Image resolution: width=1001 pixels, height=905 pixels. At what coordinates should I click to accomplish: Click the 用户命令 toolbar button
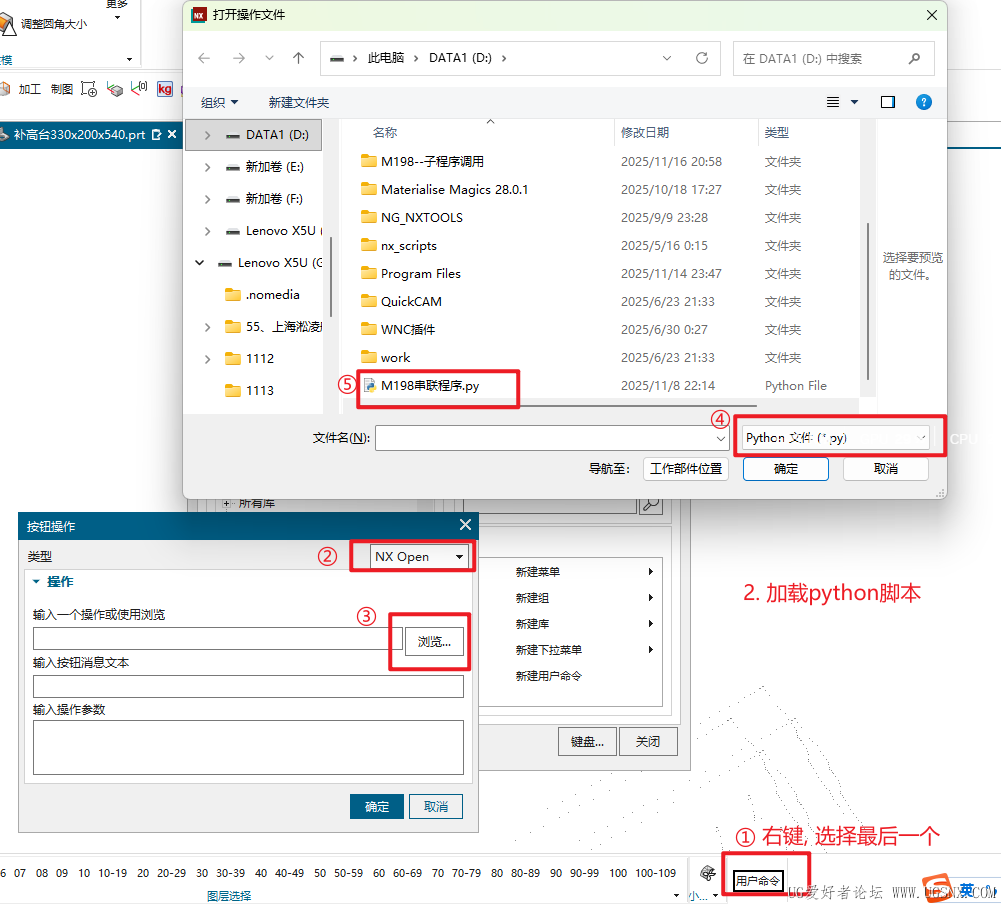[x=758, y=881]
